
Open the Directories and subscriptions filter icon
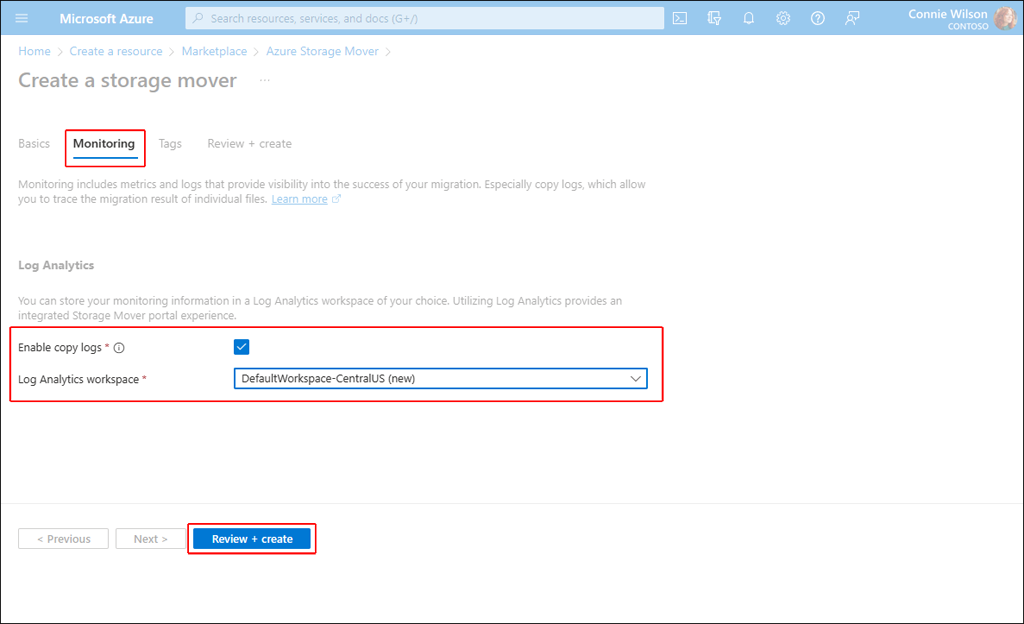(x=714, y=18)
